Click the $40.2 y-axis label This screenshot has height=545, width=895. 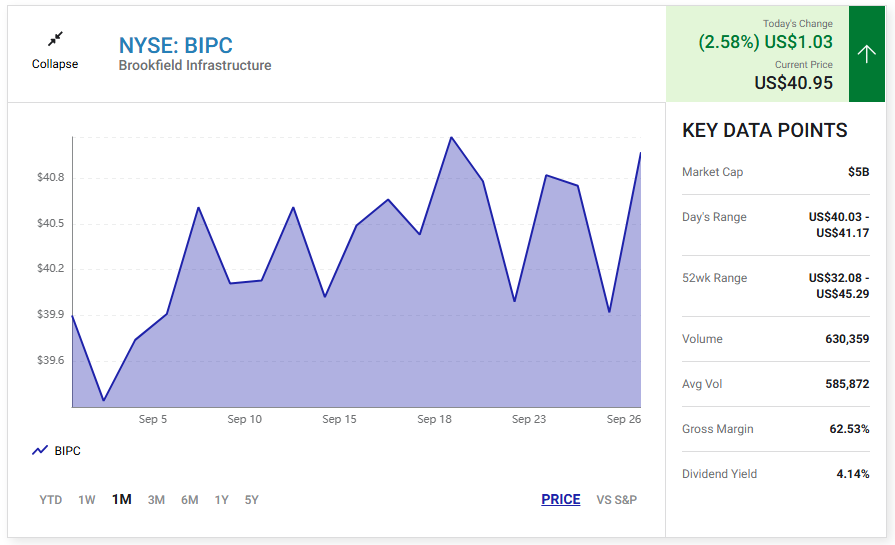(51, 268)
